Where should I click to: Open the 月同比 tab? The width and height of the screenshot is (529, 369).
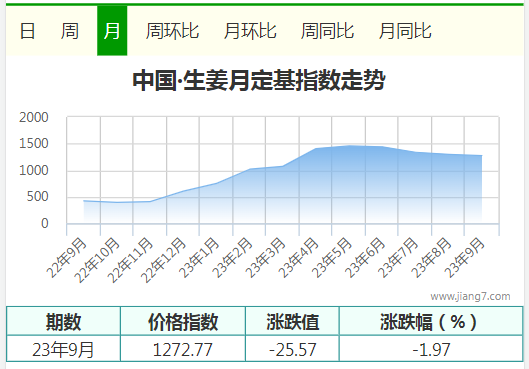pos(405,31)
